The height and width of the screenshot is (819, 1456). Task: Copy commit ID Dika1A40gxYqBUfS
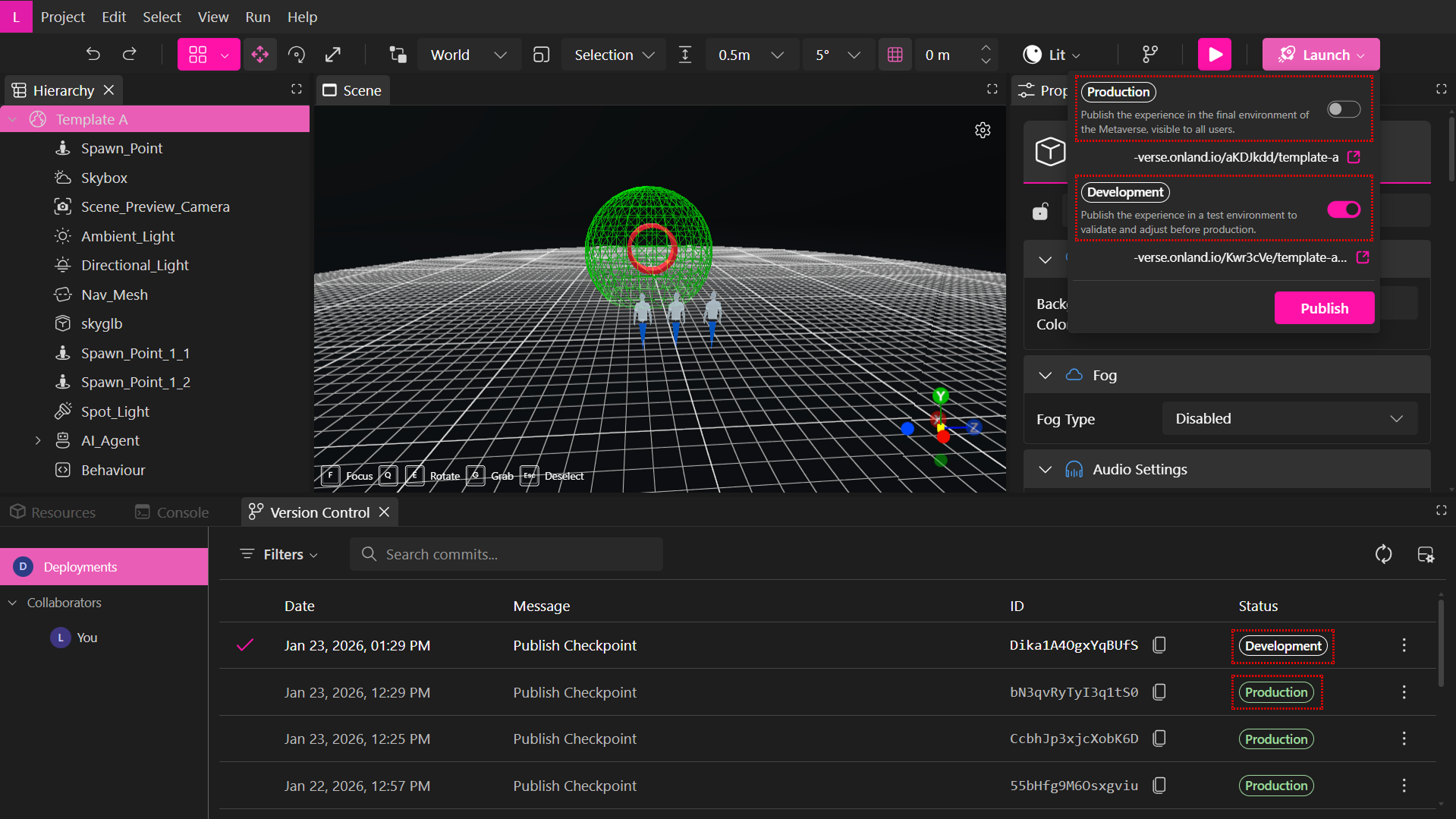pyautogui.click(x=1159, y=645)
